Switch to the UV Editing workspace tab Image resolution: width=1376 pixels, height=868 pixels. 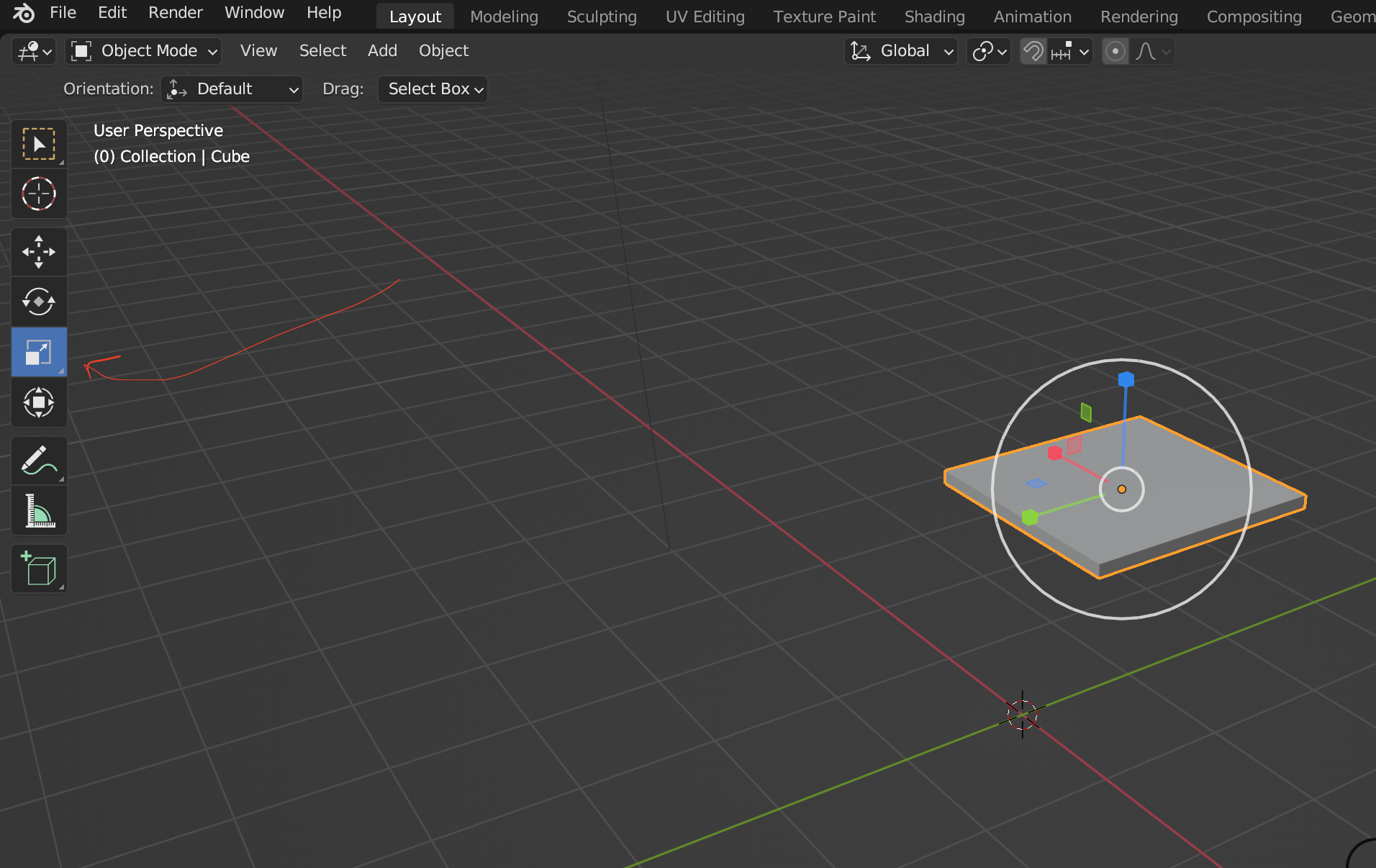(x=705, y=17)
